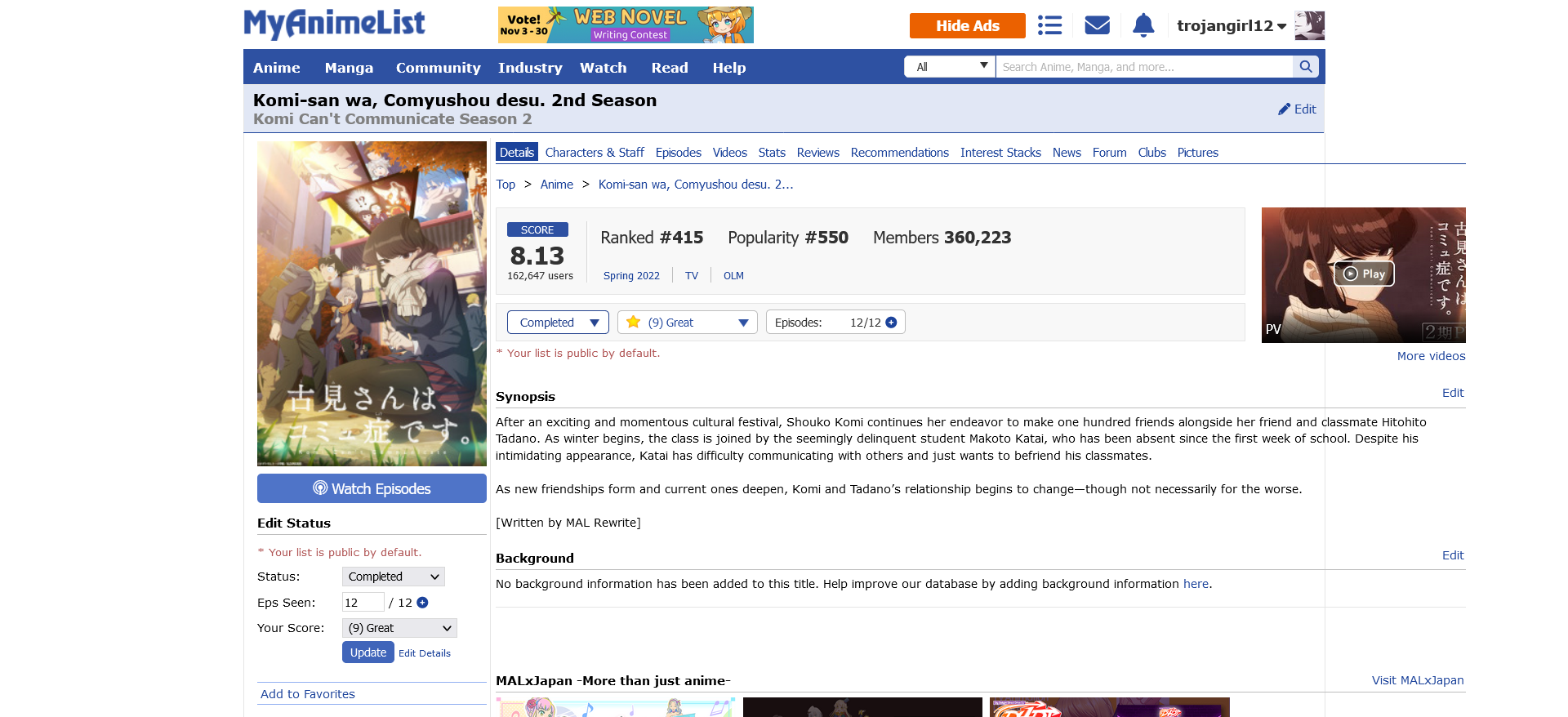Switch to Stats tab

pyautogui.click(x=772, y=153)
